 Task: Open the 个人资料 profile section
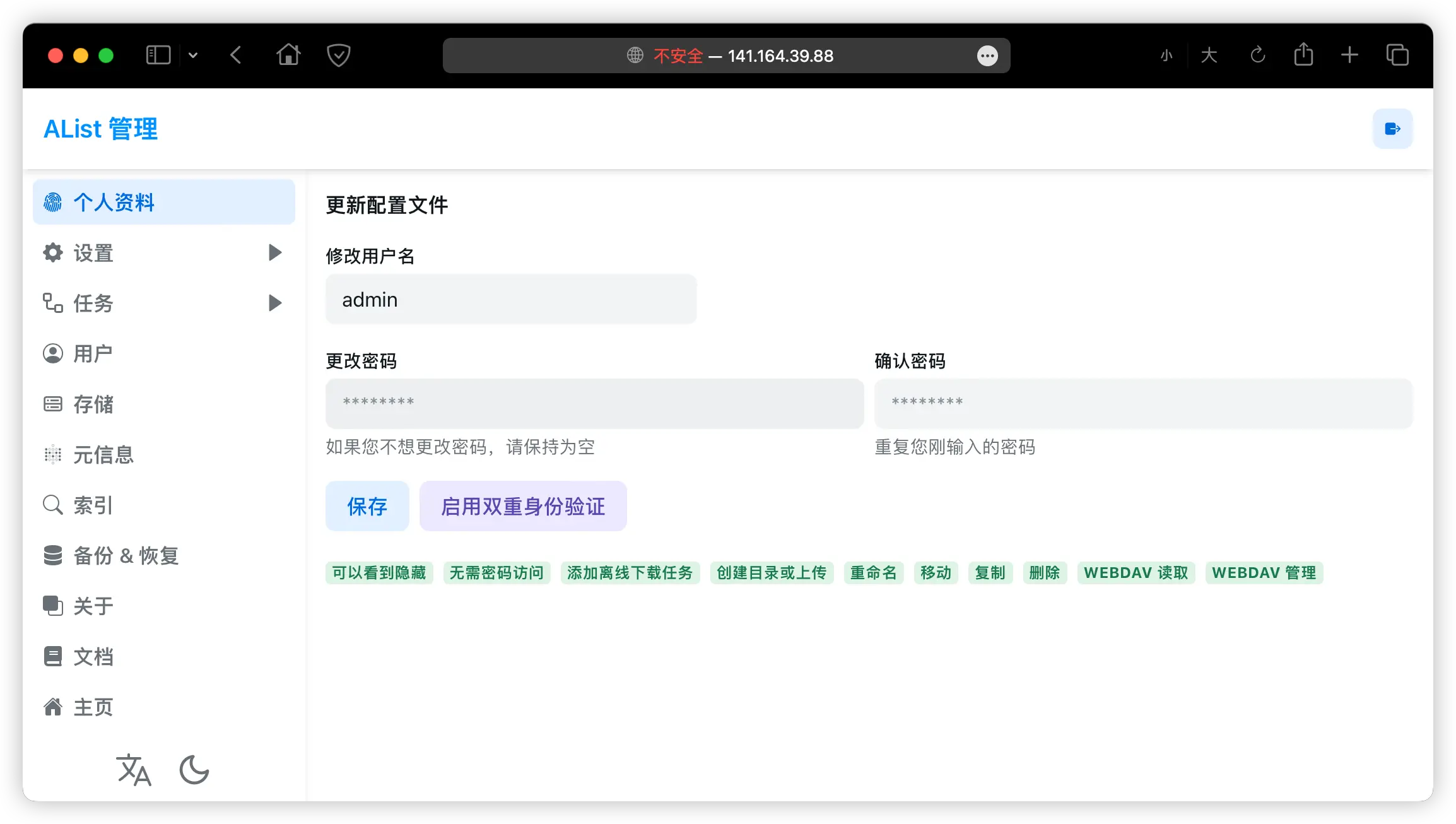[x=115, y=202]
